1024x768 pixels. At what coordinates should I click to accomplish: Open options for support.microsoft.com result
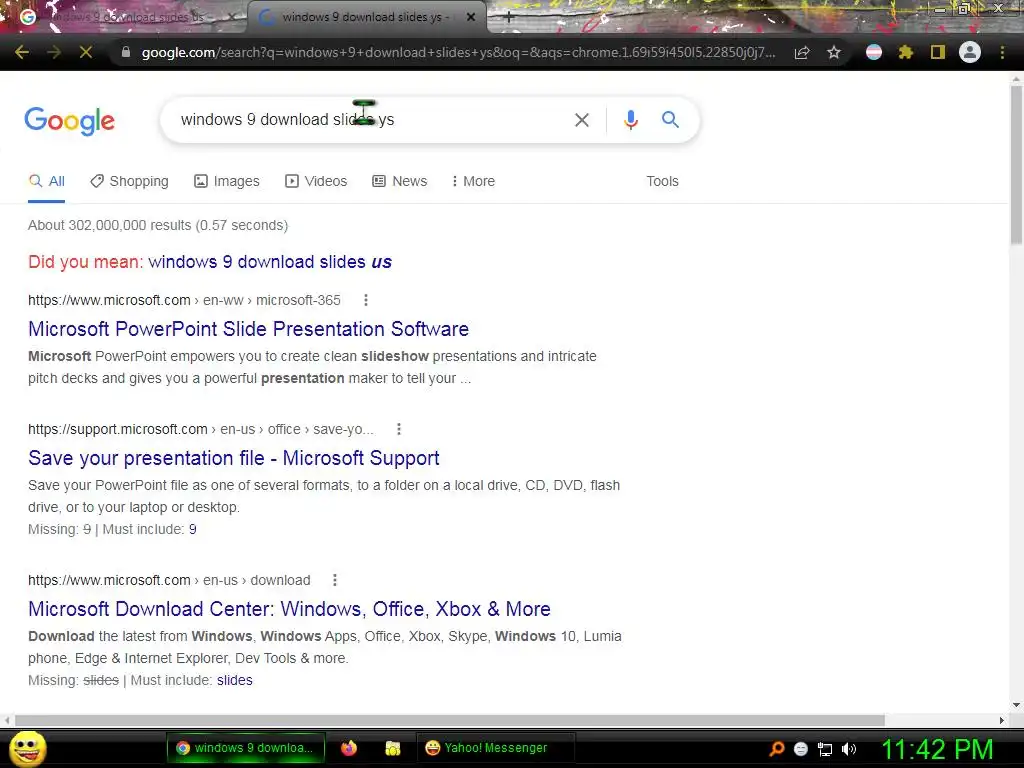coord(399,429)
